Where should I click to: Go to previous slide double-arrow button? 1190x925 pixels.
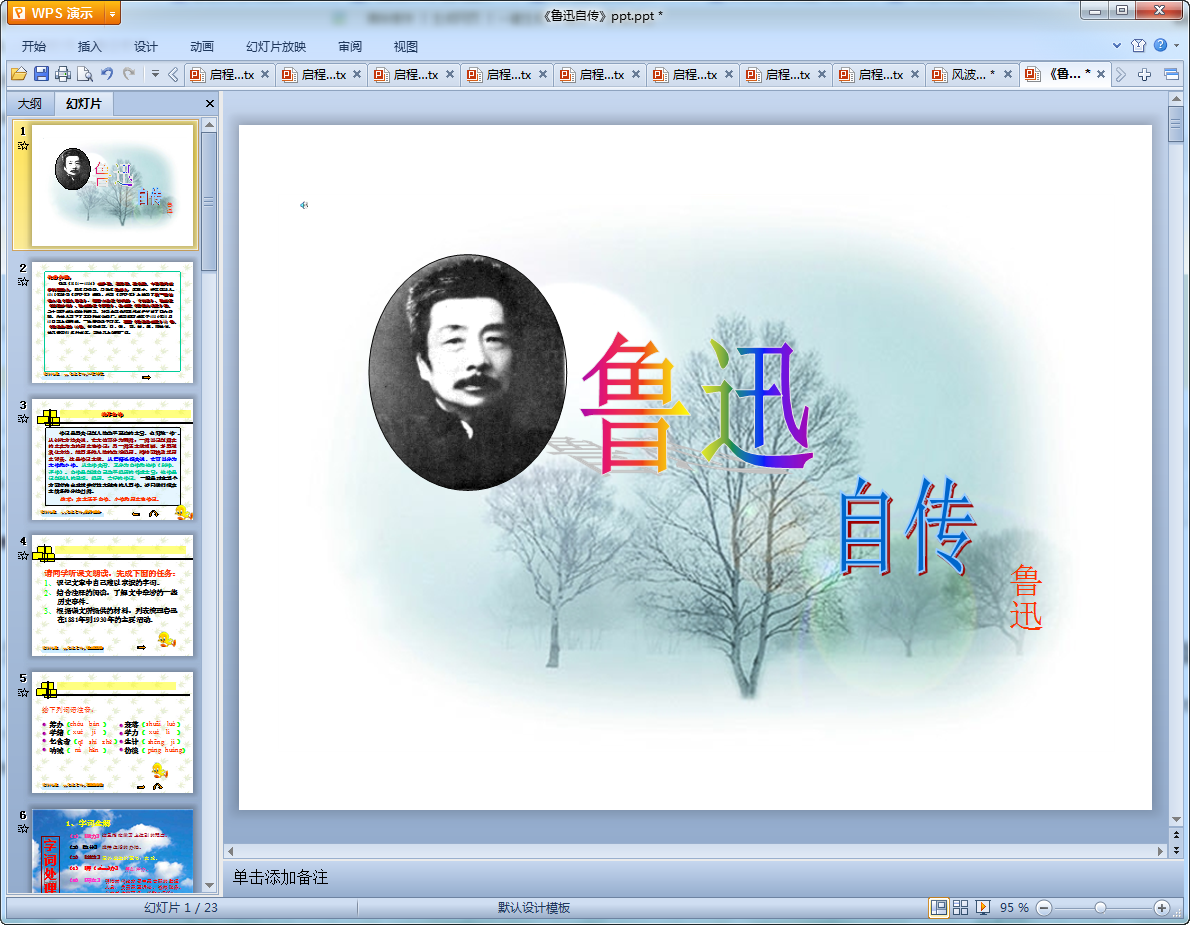(1176, 835)
